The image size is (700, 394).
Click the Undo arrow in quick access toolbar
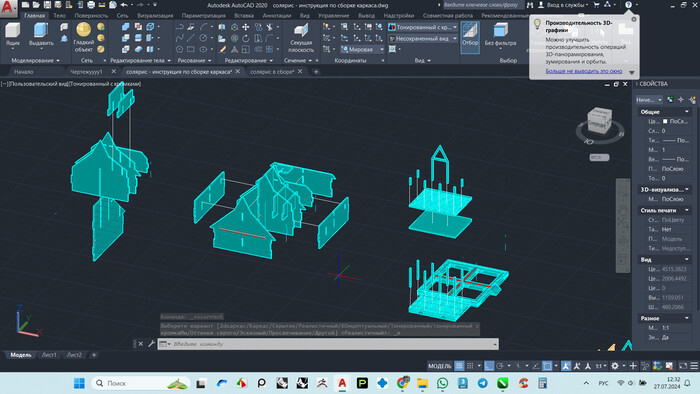pos(124,5)
